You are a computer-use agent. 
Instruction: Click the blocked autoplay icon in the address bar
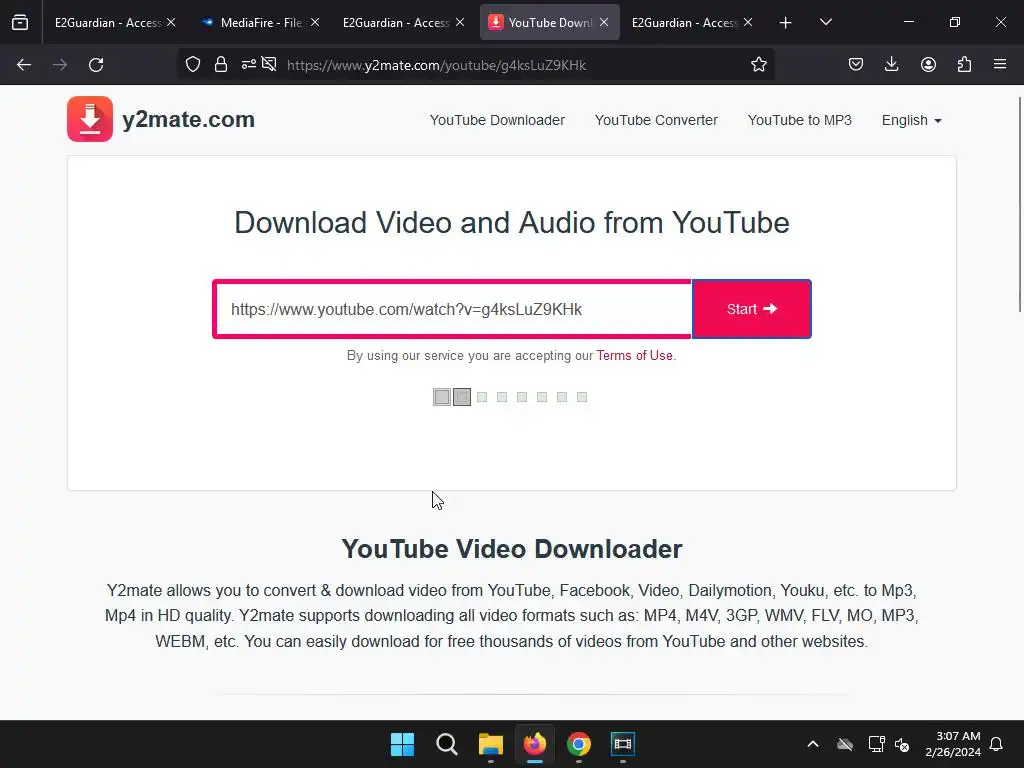[269, 64]
